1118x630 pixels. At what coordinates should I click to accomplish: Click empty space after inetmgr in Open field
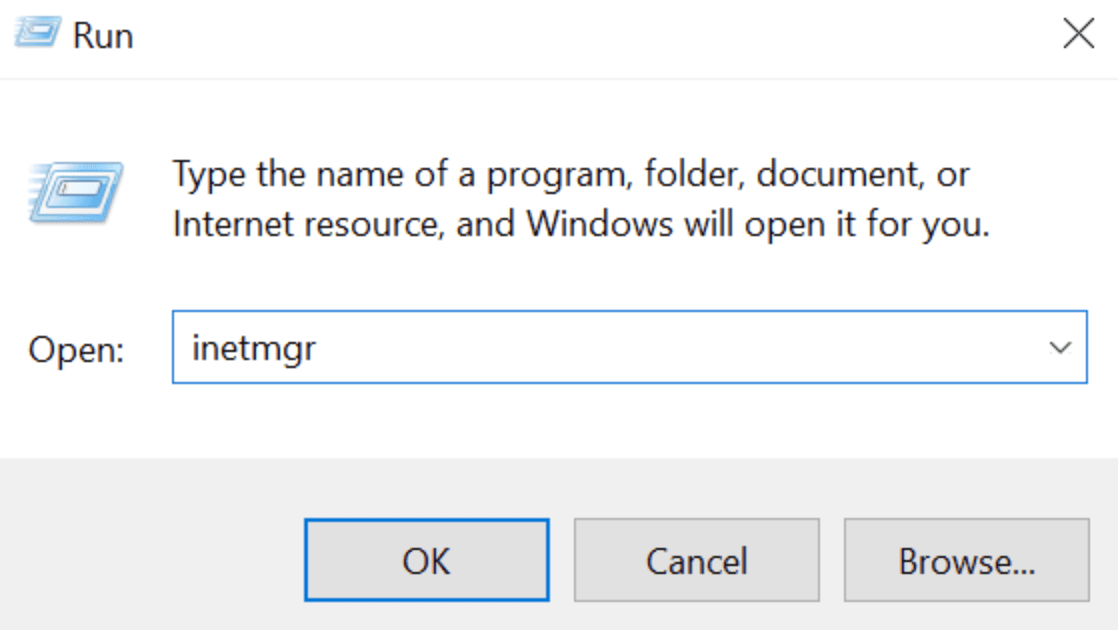[x=650, y=348]
